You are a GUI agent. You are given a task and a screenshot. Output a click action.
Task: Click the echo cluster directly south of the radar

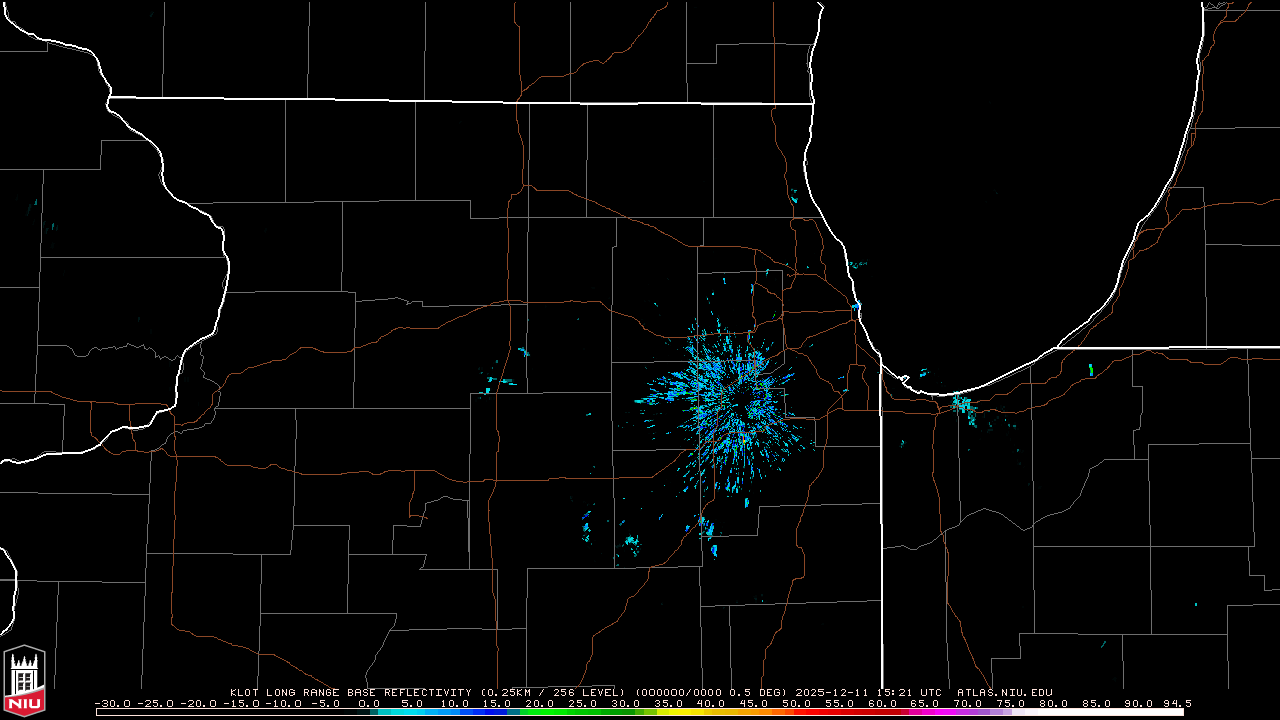point(707,531)
